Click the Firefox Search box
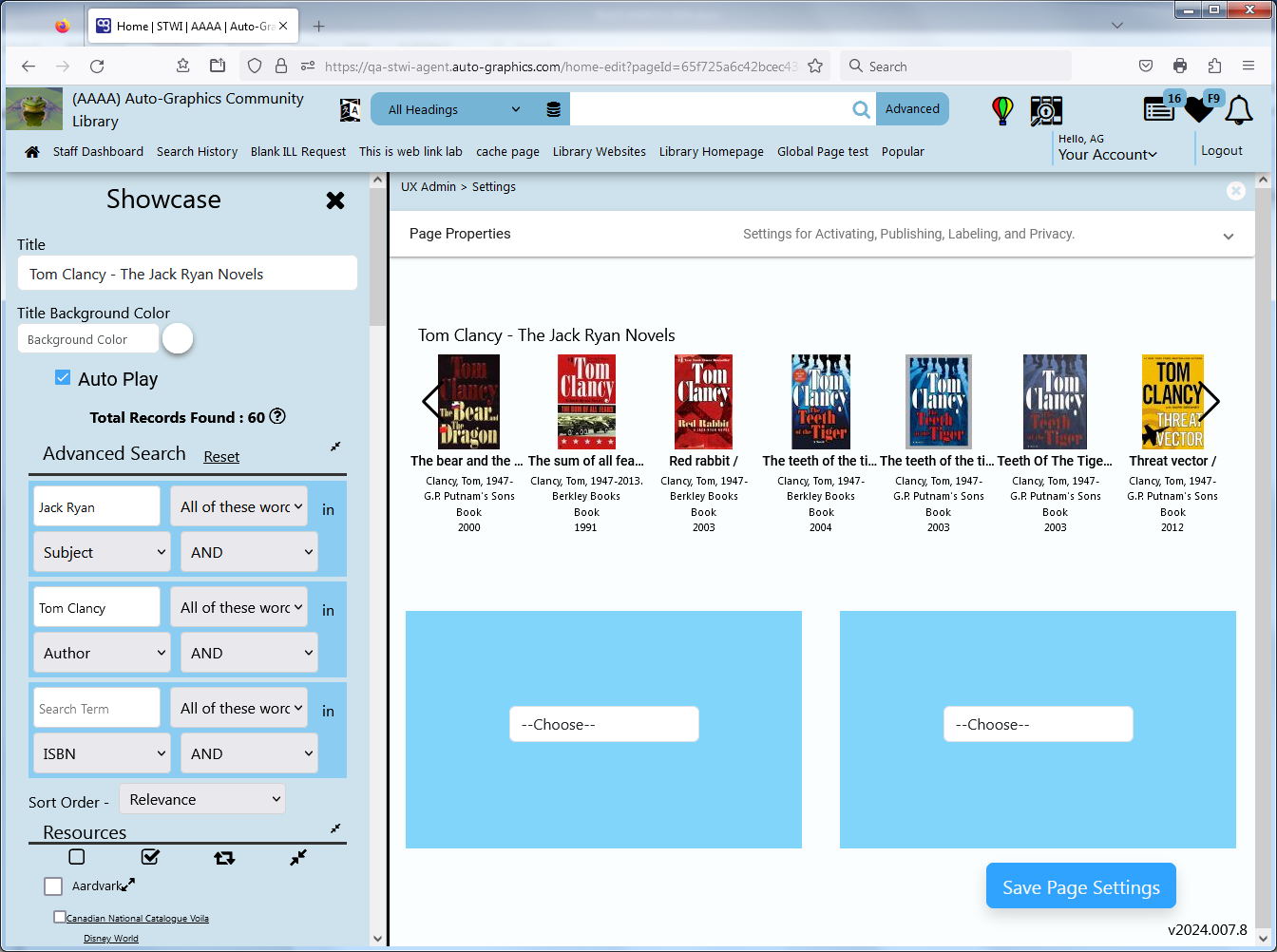Image resolution: width=1277 pixels, height=952 pixels. (956, 67)
